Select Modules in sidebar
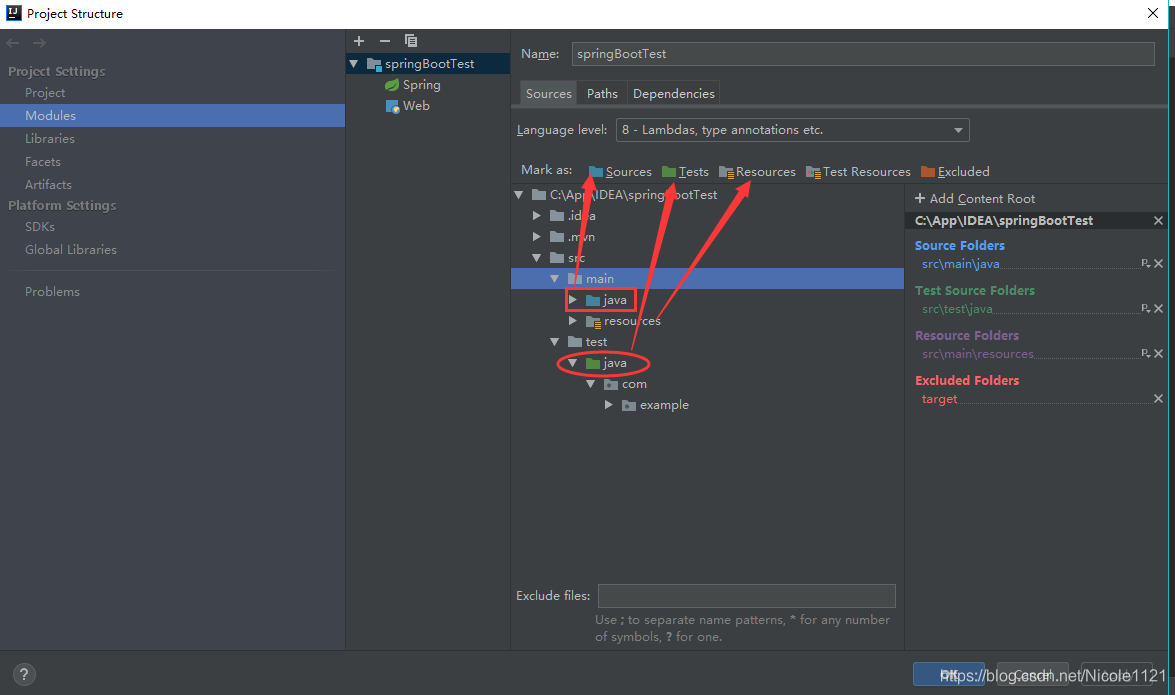The width and height of the screenshot is (1175, 695). point(172,115)
